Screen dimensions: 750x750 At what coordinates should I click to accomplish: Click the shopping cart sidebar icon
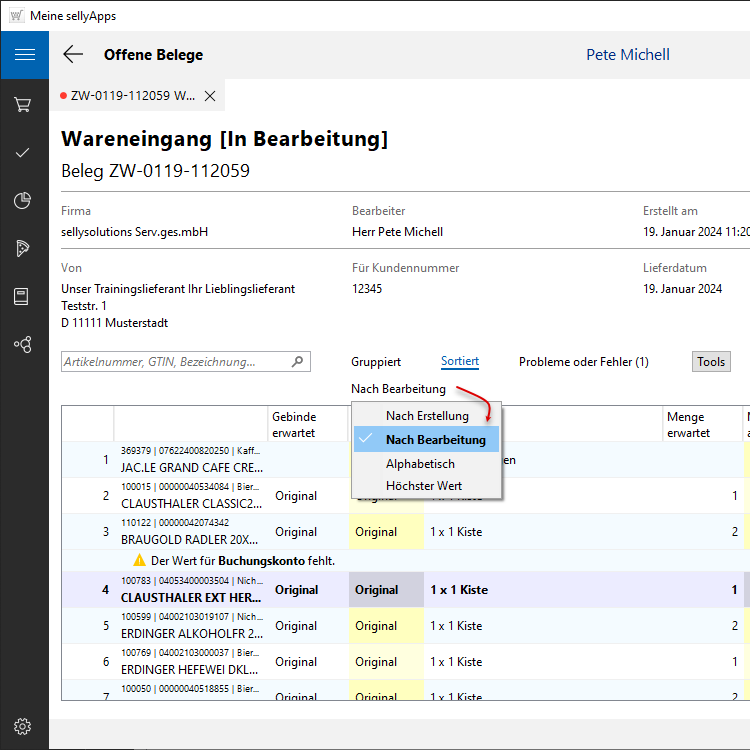point(23,104)
